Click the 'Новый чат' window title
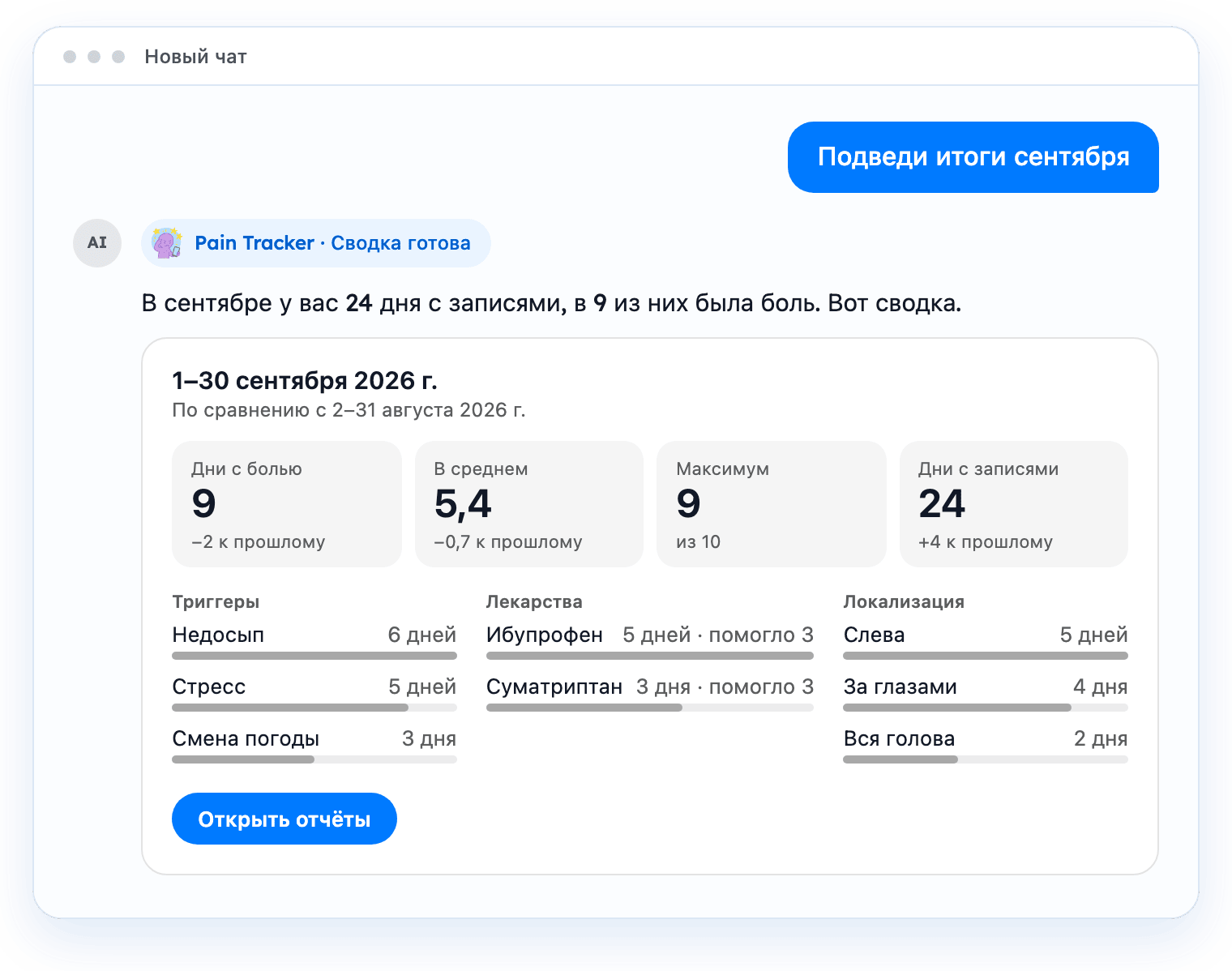 [195, 57]
